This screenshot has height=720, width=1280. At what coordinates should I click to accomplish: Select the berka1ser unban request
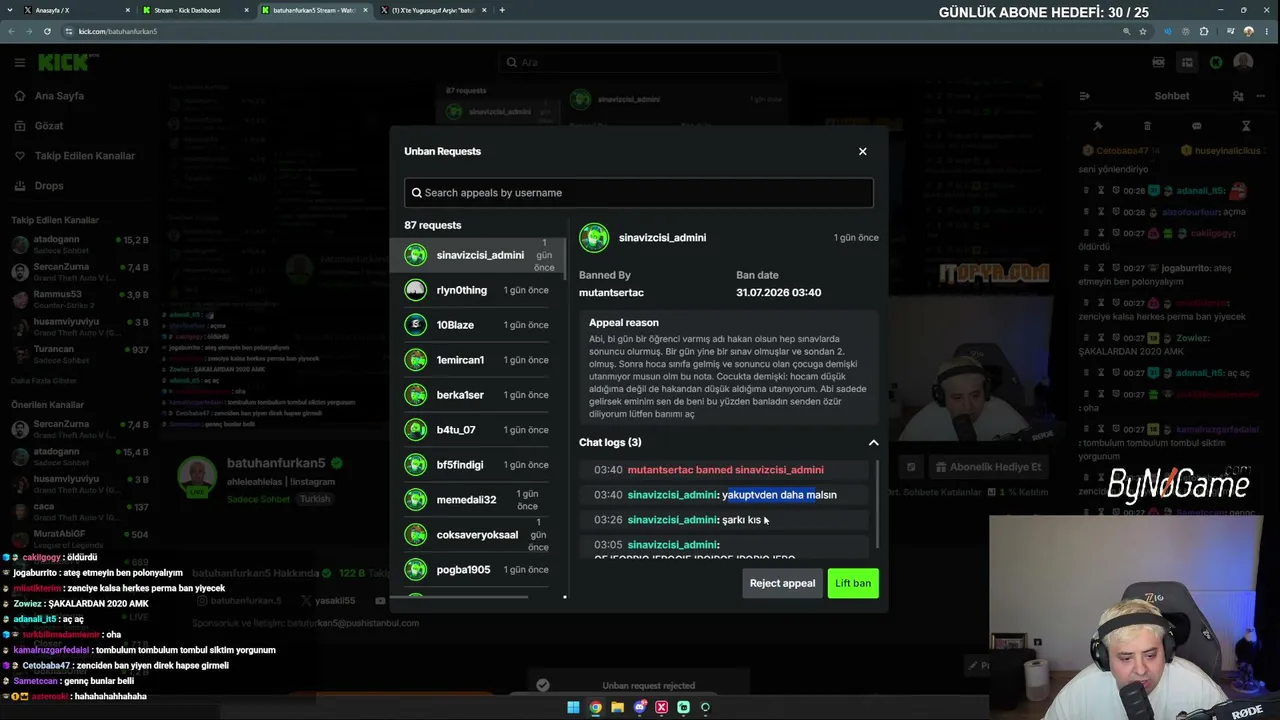click(x=478, y=395)
